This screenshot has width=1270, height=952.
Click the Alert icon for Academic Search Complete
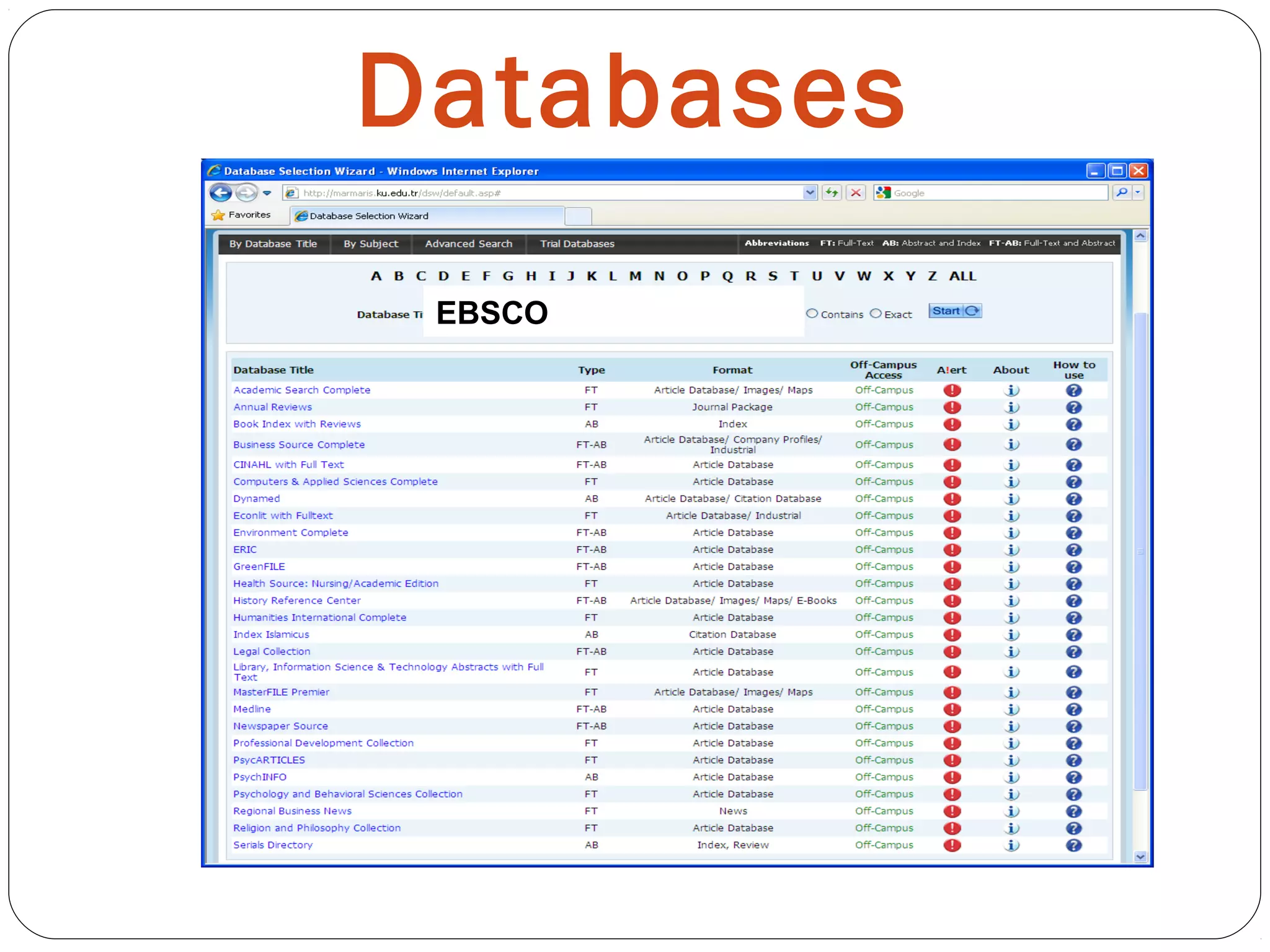pyautogui.click(x=952, y=390)
